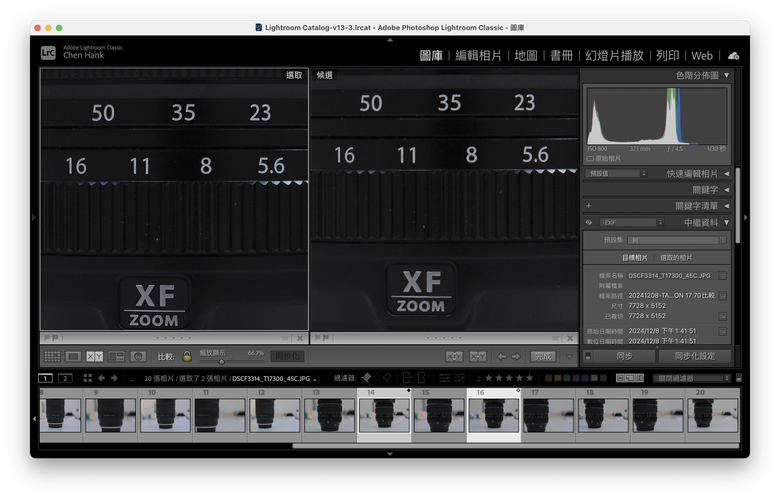Collapse the 色階分佈圖 (Histogram) panel
Image resolution: width=780 pixels, height=498 pixels.
pyautogui.click(x=727, y=75)
